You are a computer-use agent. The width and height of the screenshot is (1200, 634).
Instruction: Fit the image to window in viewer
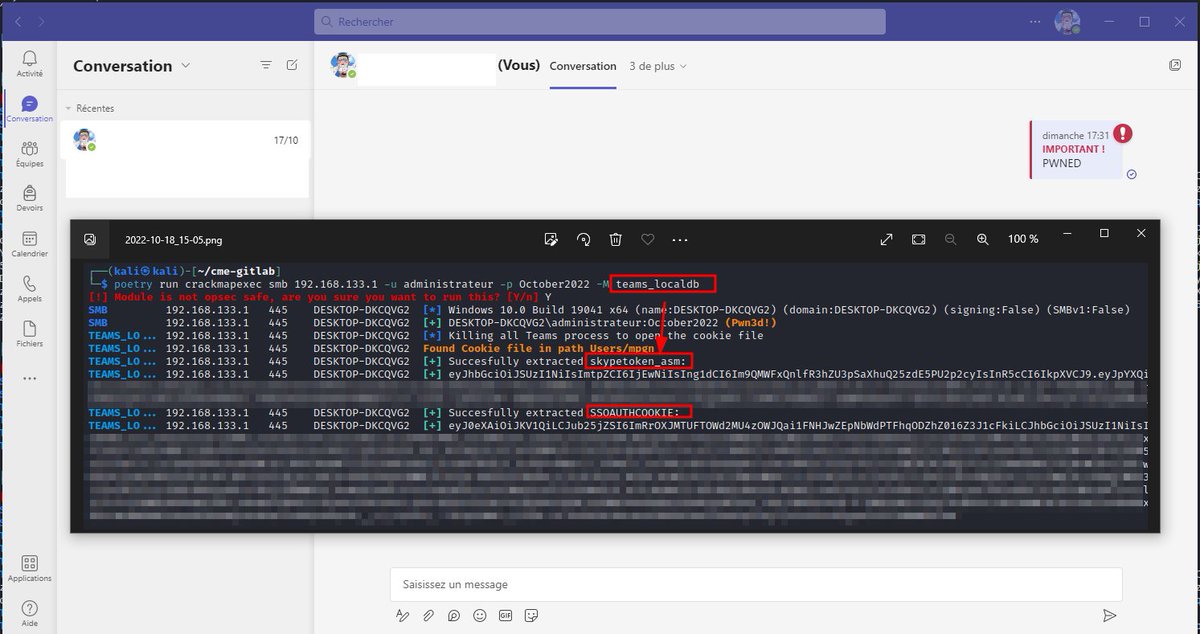(919, 239)
